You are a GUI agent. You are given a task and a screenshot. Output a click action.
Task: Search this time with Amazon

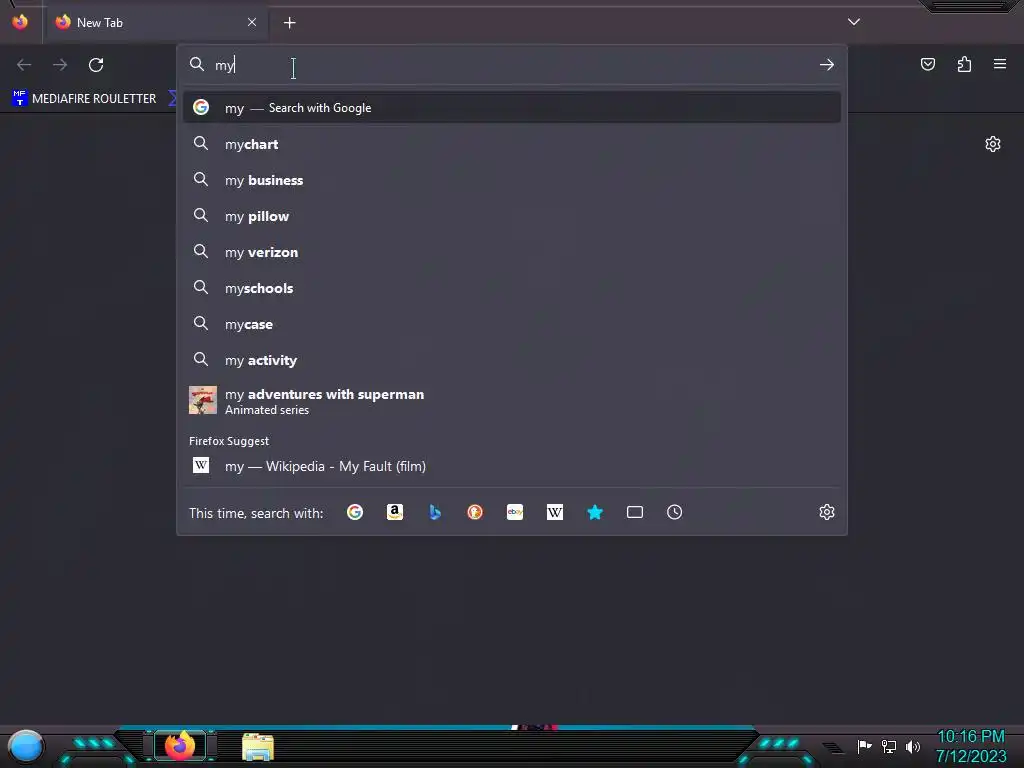point(394,512)
